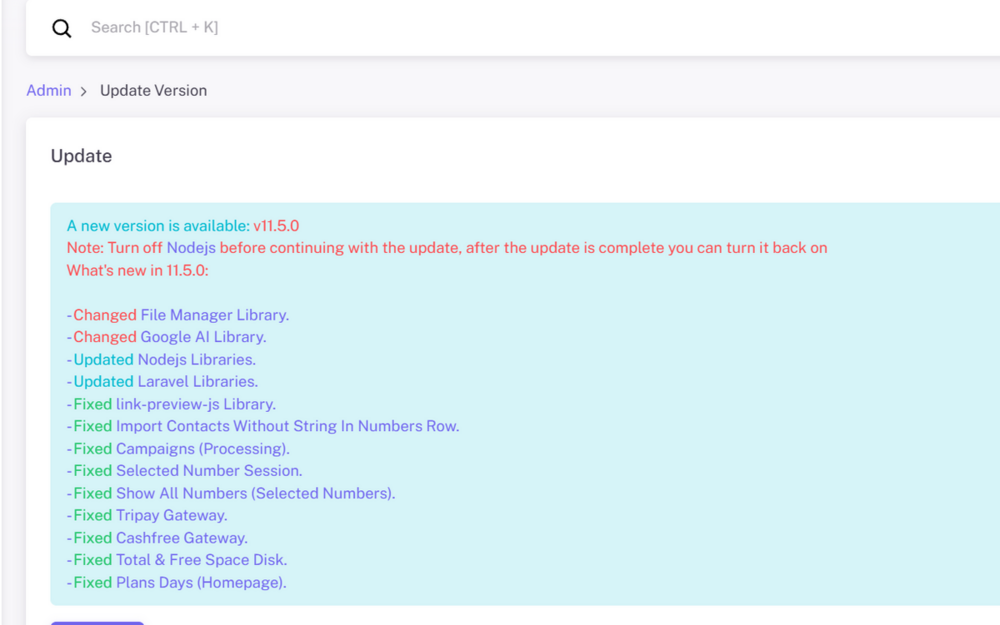Select the Changed File Manager Library entry
Image resolution: width=1000 pixels, height=625 pixels.
coord(178,315)
